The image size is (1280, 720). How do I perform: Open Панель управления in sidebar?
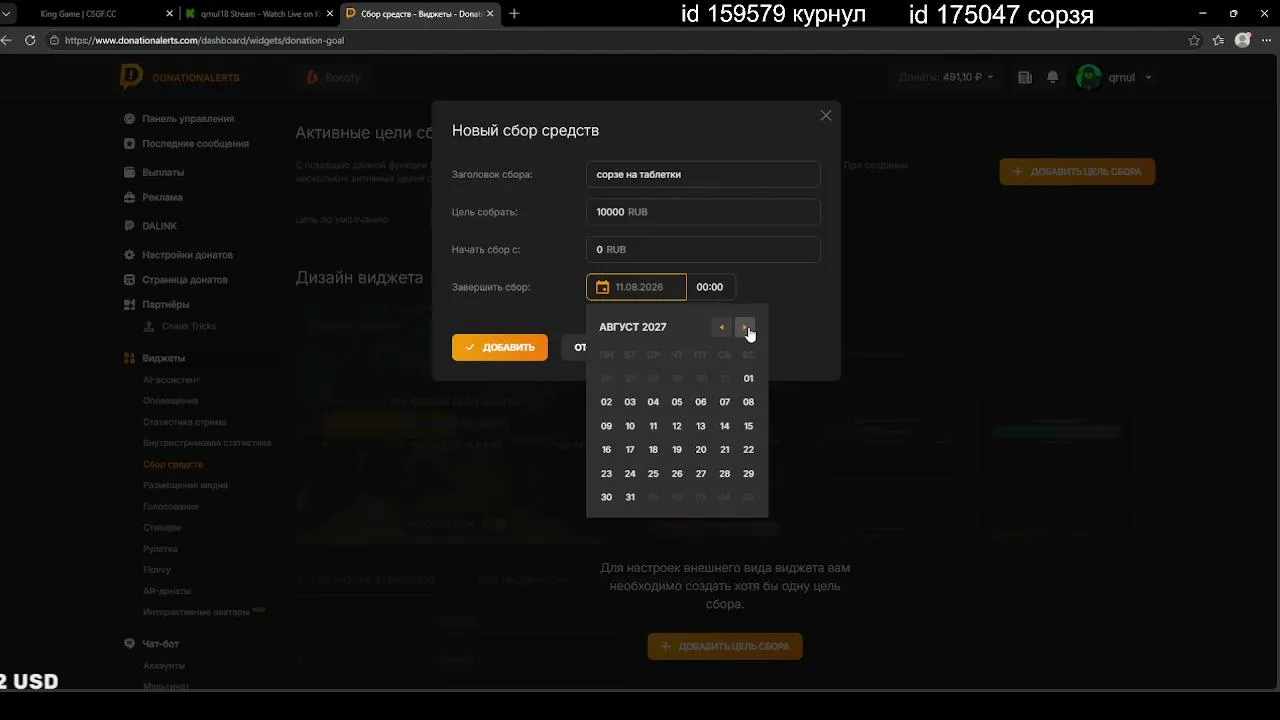pos(188,118)
